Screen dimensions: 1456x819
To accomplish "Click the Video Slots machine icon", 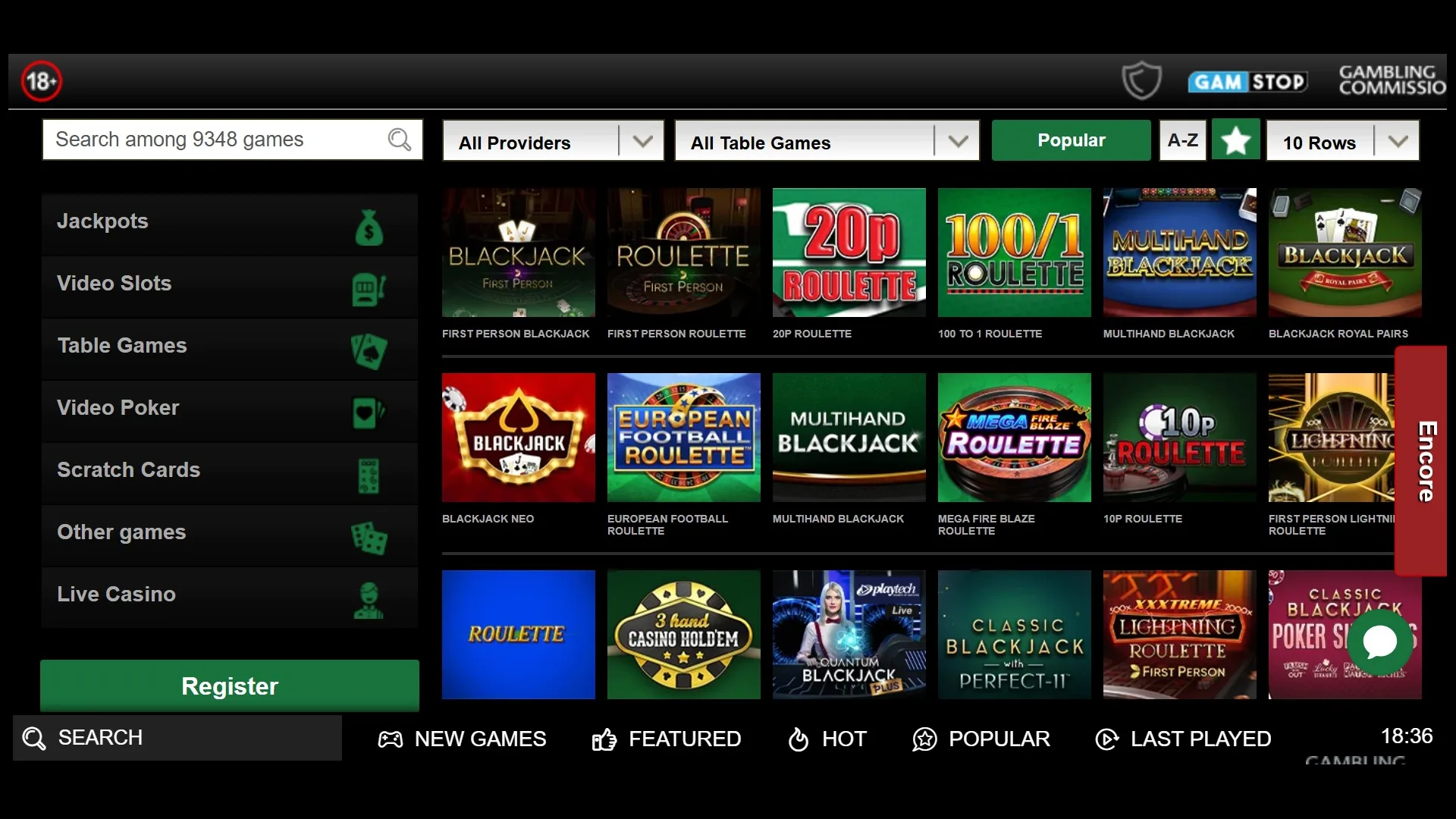I will click(369, 289).
